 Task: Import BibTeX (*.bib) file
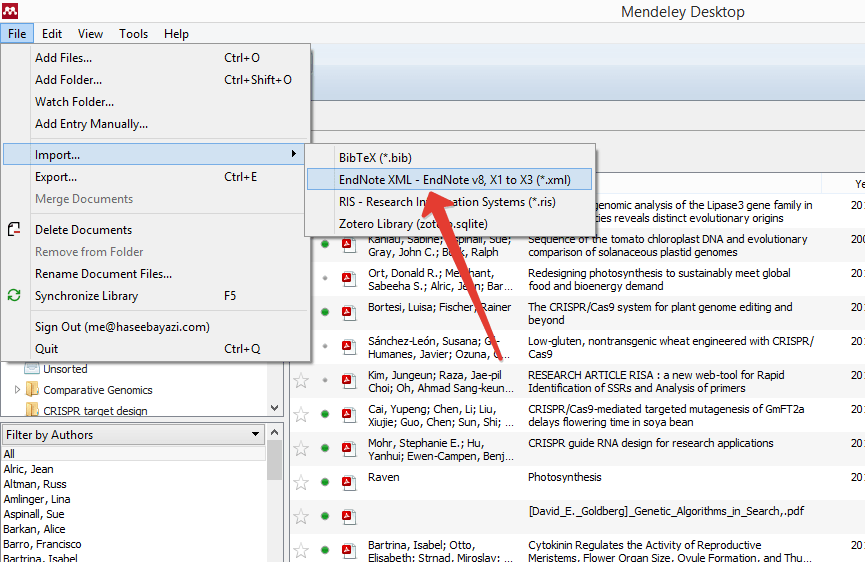450,158
